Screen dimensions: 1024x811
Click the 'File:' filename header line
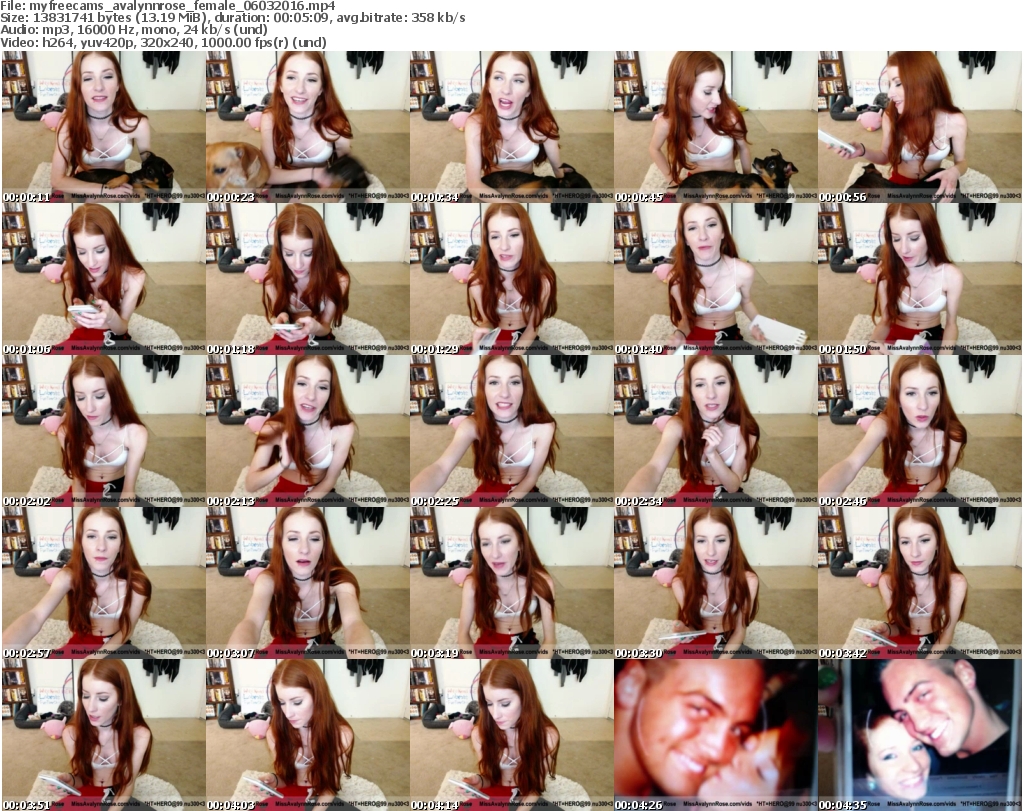pyautogui.click(x=168, y=6)
